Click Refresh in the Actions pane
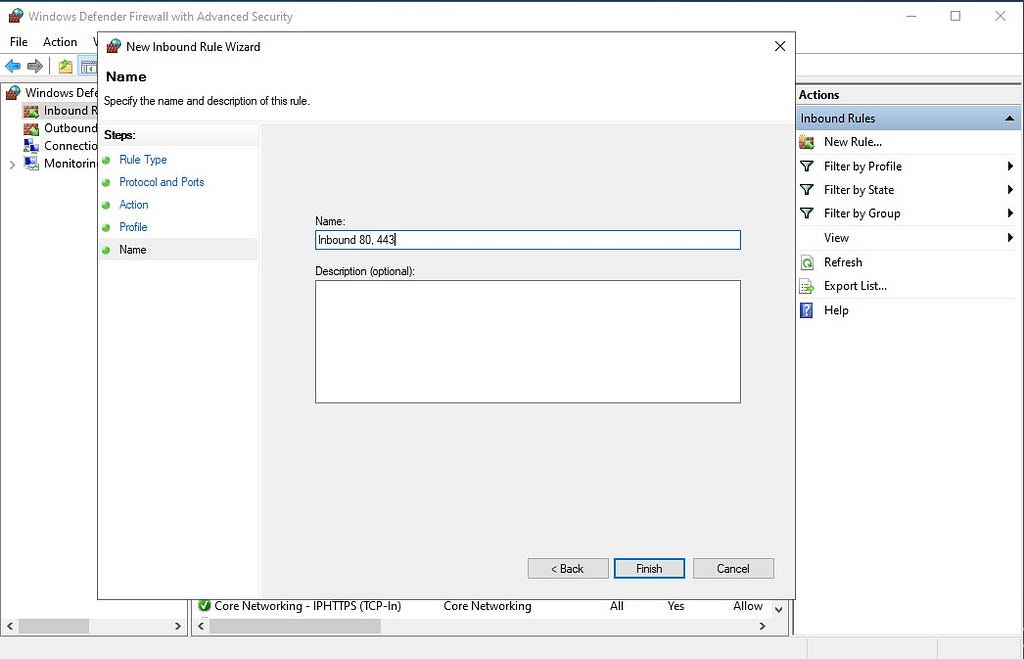Viewport: 1024px width, 659px height. (x=842, y=262)
